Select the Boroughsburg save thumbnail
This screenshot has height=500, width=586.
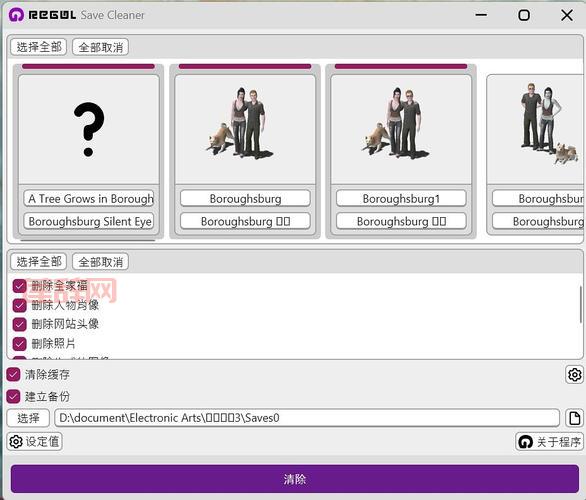[x=245, y=129]
